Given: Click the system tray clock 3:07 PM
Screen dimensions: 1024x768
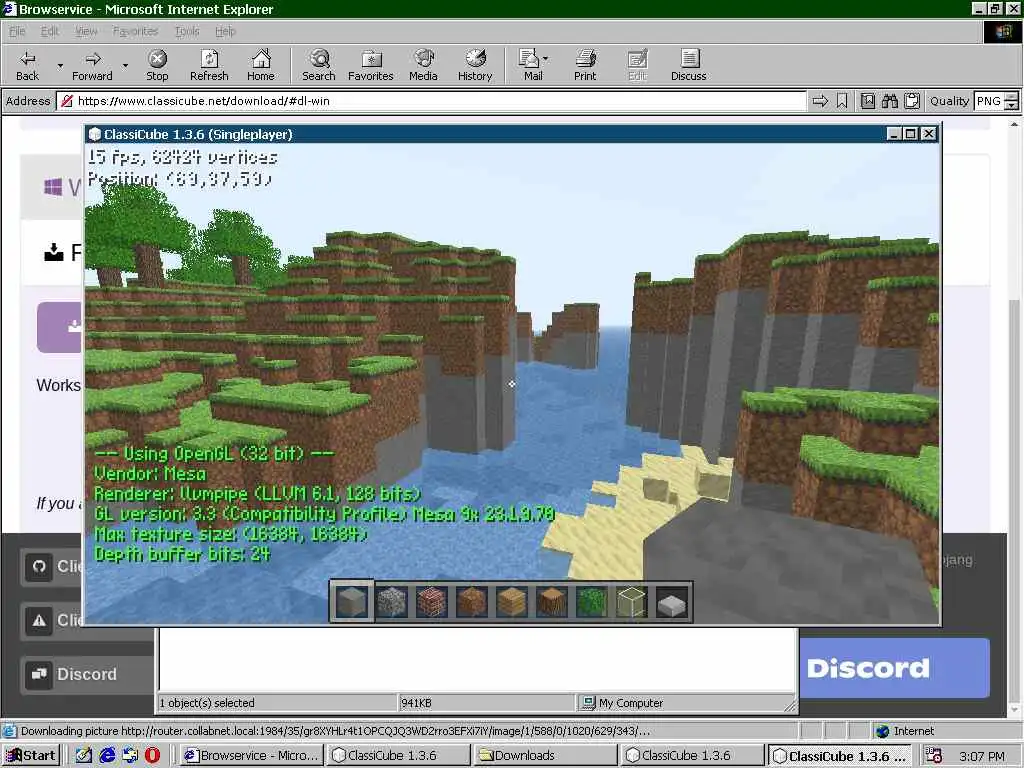Looking at the screenshot, I should [982, 756].
